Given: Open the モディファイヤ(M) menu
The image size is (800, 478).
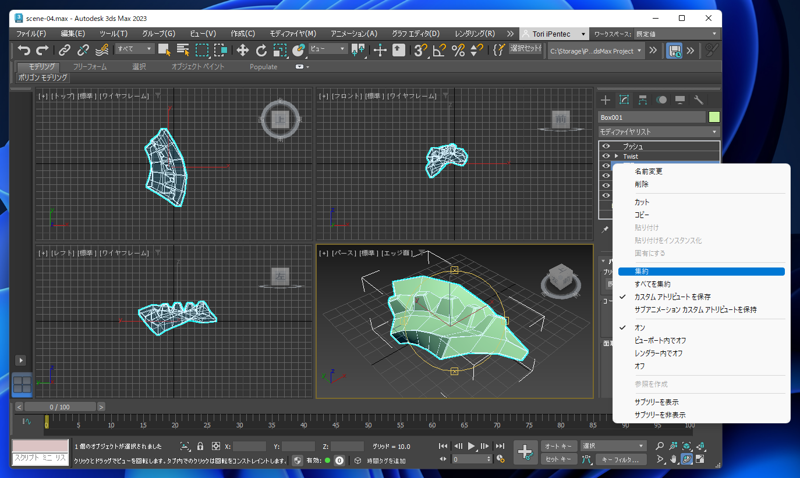Looking at the screenshot, I should [293, 34].
